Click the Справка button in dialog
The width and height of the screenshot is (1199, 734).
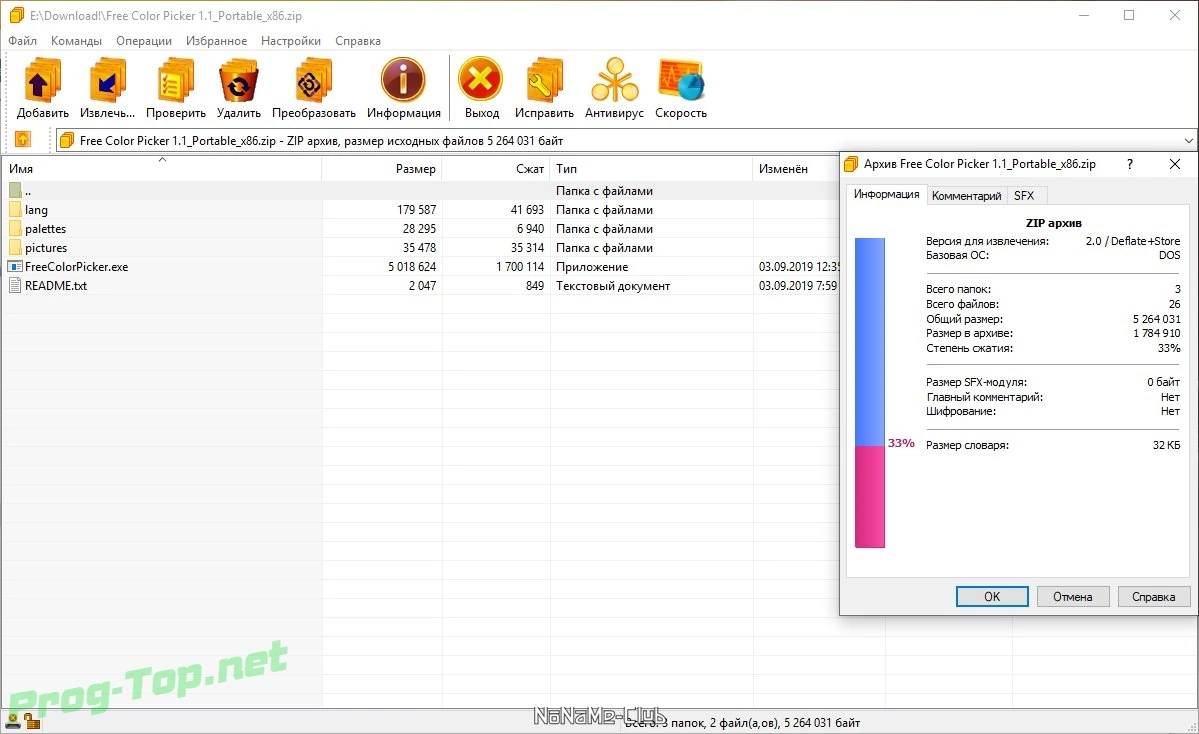pyautogui.click(x=1154, y=596)
